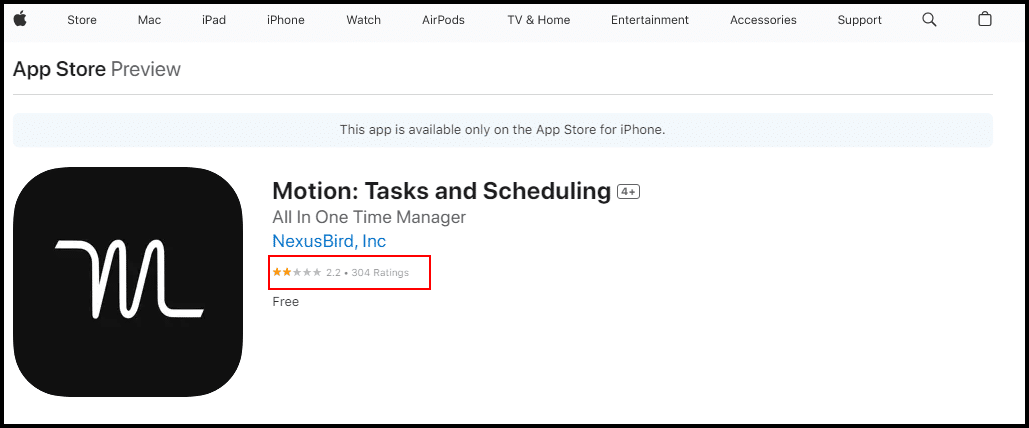Select AirPods in the navigation bar
The image size is (1029, 428).
click(443, 20)
